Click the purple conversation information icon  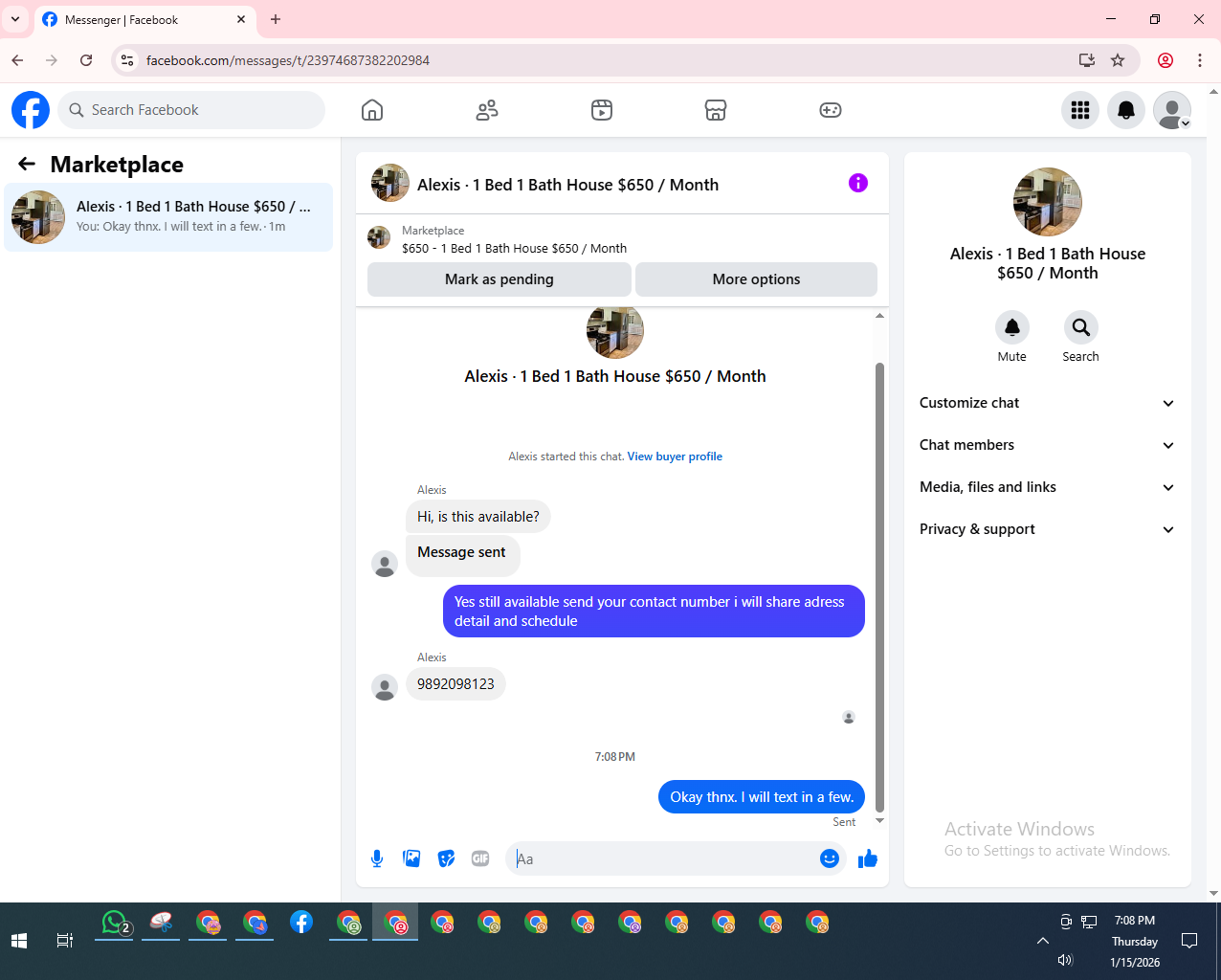(x=858, y=183)
